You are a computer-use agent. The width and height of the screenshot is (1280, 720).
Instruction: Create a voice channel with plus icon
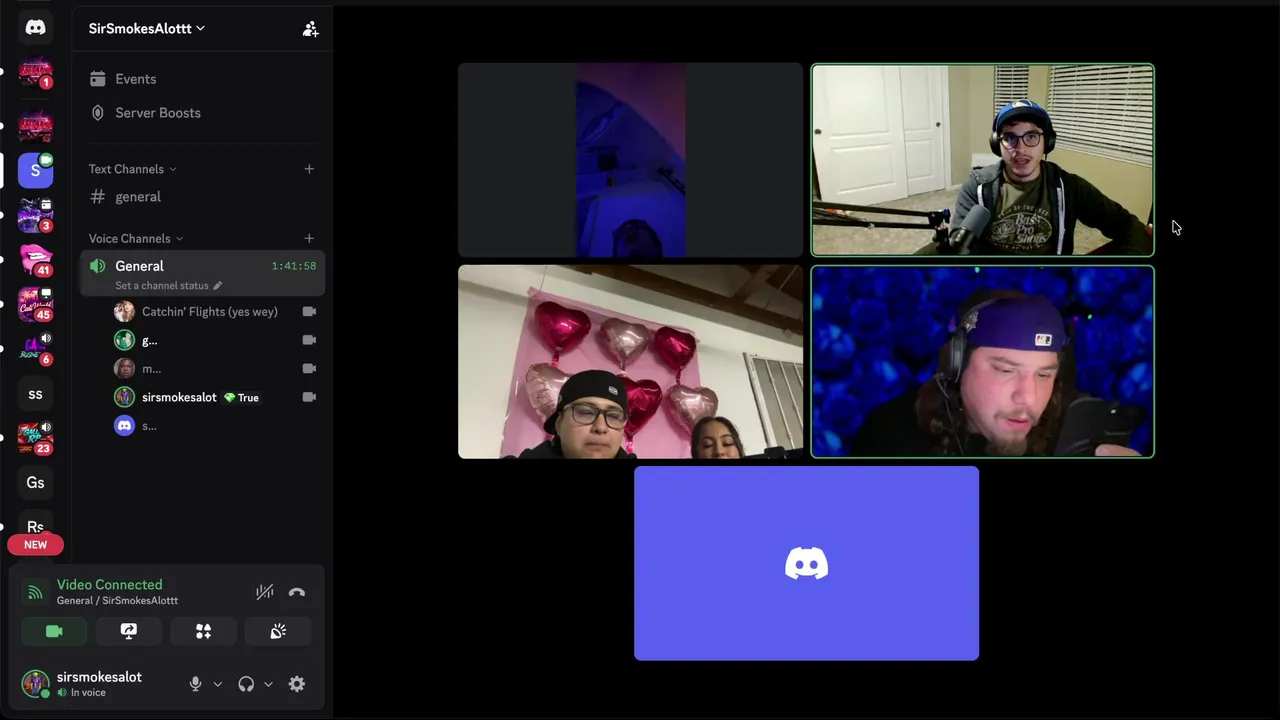309,238
